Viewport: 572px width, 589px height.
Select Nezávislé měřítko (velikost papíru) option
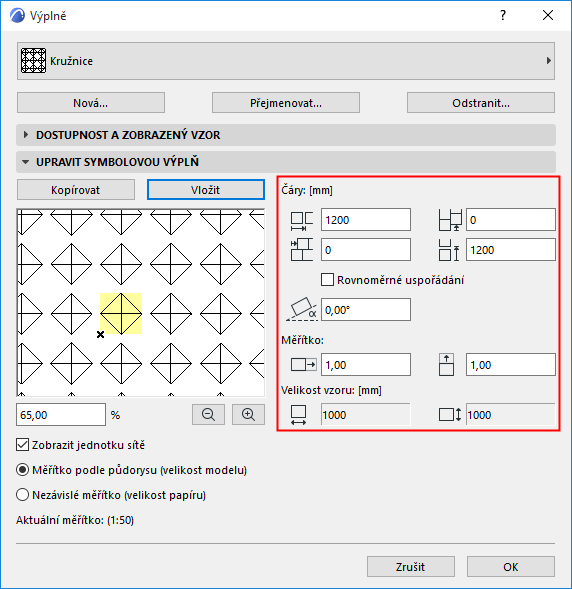pos(23,495)
